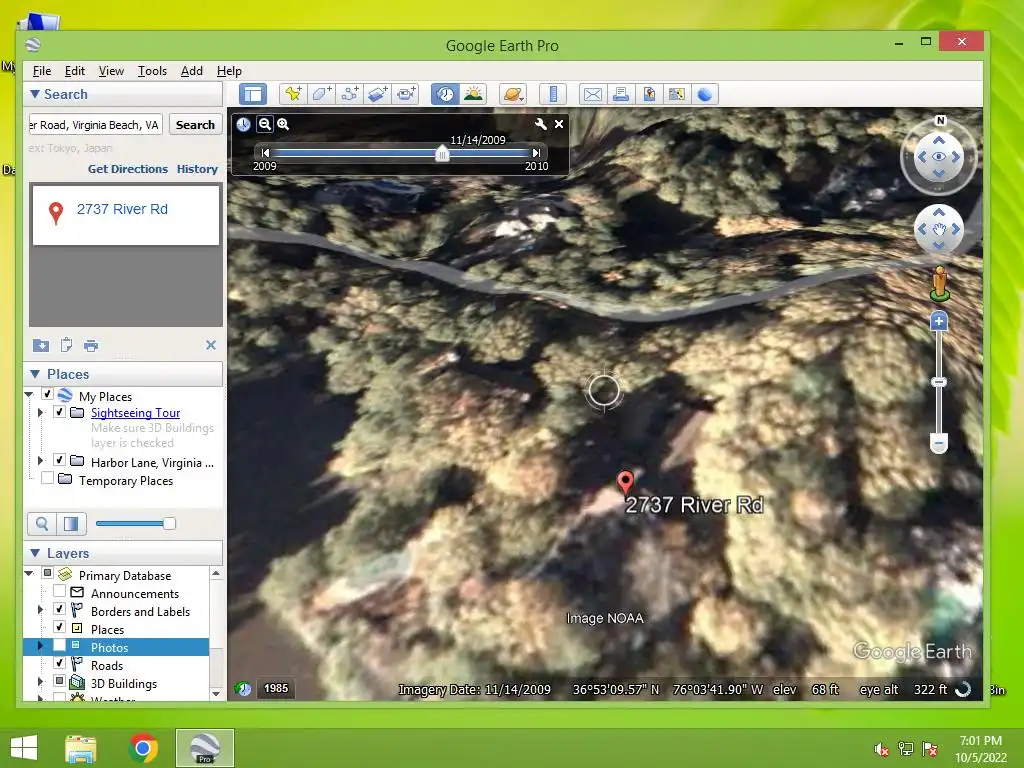Zoom out the time slider range
The image size is (1024, 768).
point(264,124)
